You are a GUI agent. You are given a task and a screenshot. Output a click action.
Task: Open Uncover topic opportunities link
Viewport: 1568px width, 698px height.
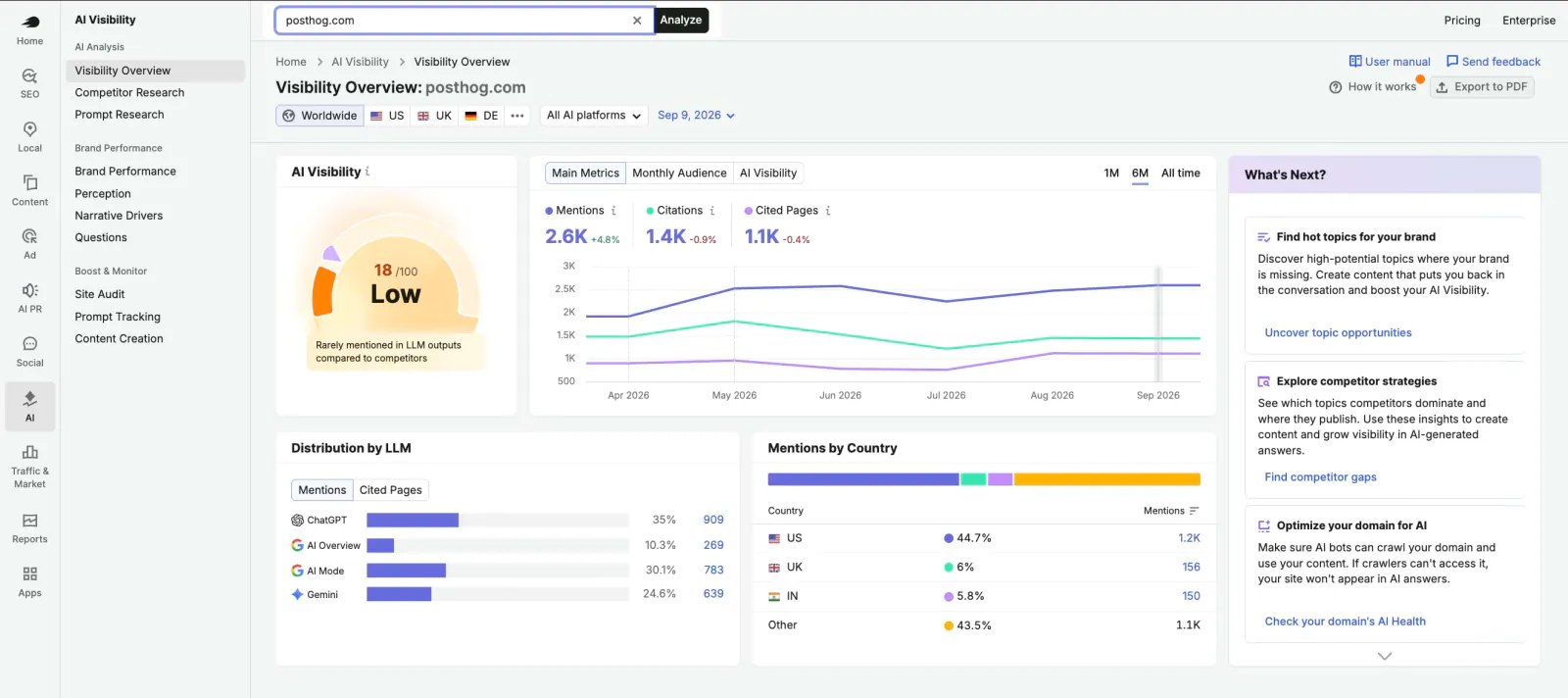click(1338, 333)
